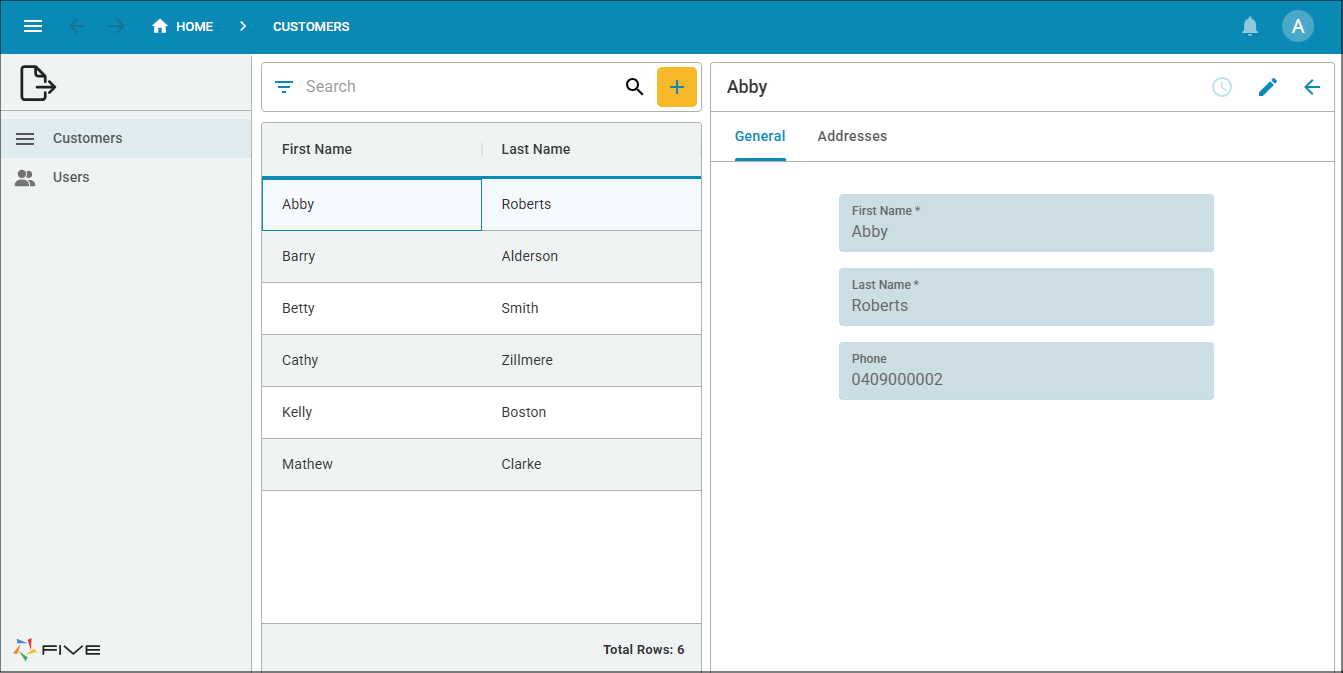Viewport: 1343px width, 673px height.
Task: Select the General tab
Action: coord(760,136)
